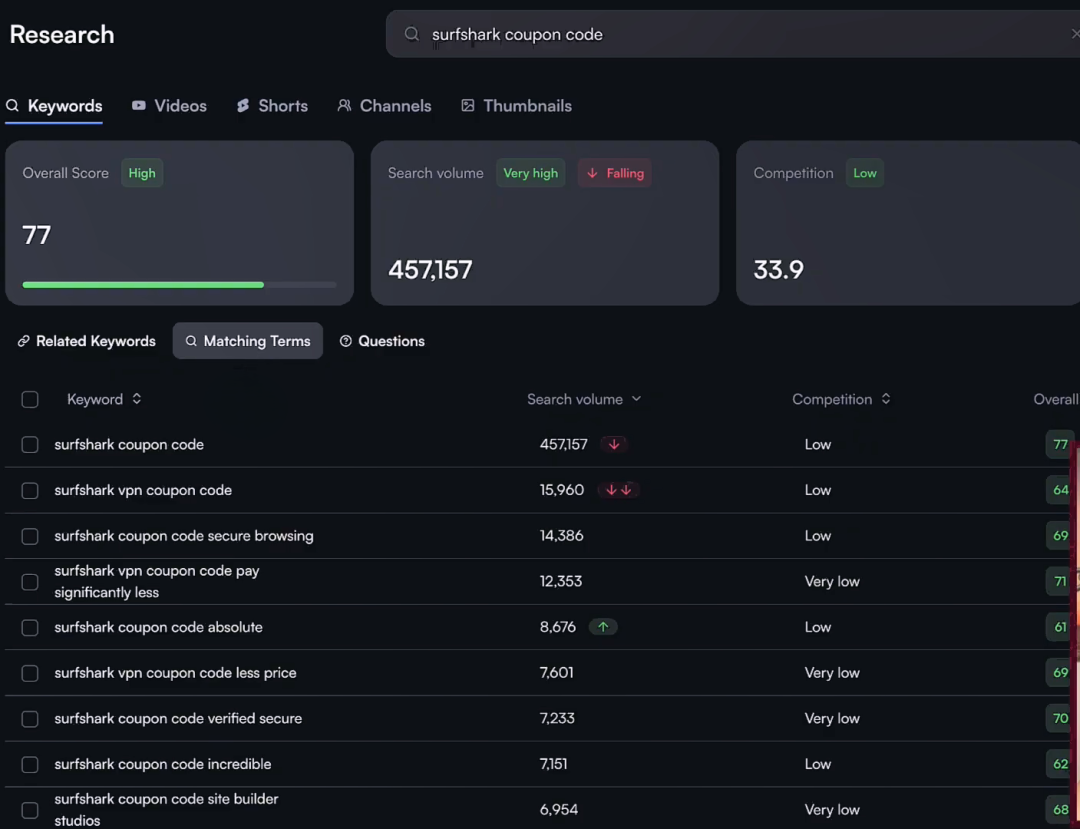Clear the search field with X icon

[1075, 34]
